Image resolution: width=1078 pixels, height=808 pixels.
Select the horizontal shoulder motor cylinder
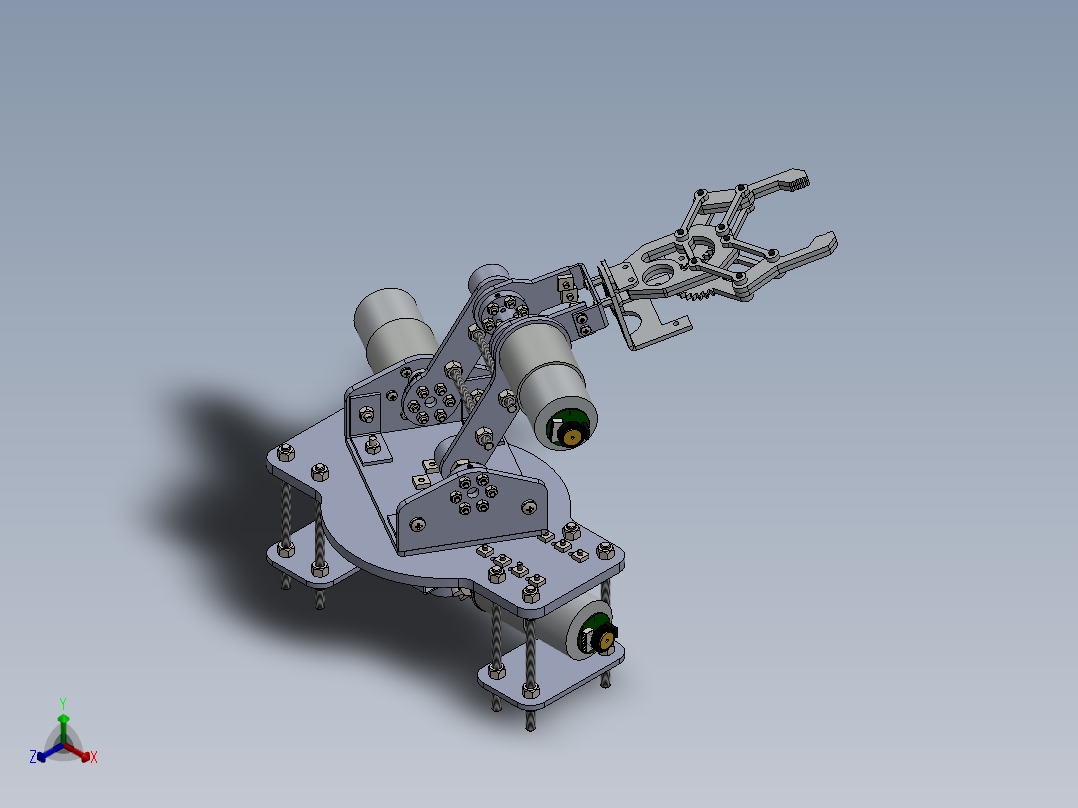point(545,370)
